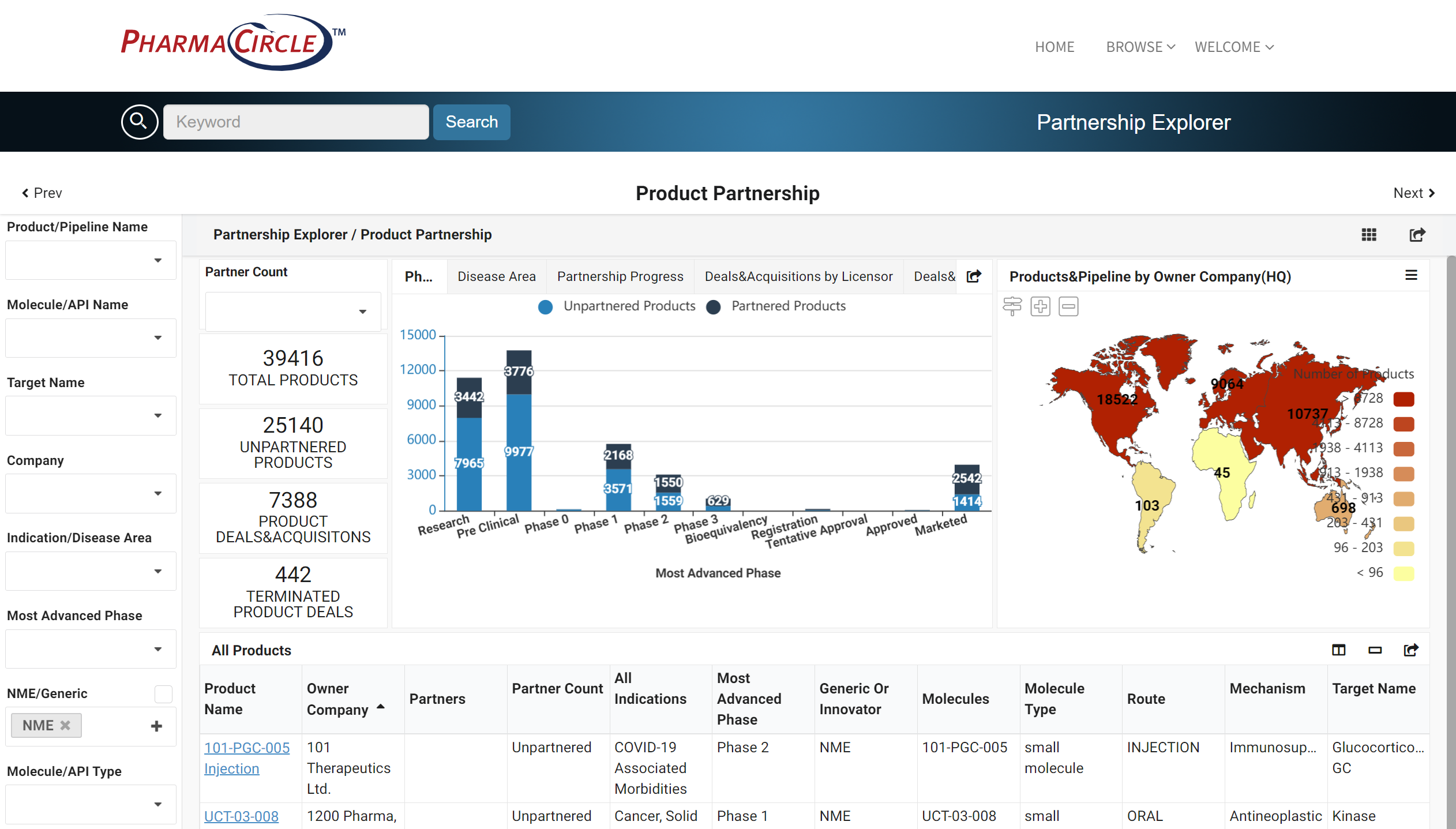The image size is (1456, 829).
Task: Add a value with NME/Generic plus icon
Action: [156, 726]
